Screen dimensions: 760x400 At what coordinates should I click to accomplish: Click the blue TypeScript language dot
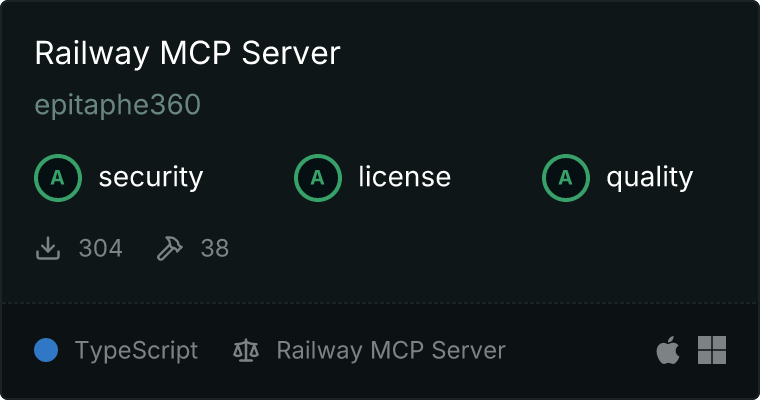[x=46, y=350]
